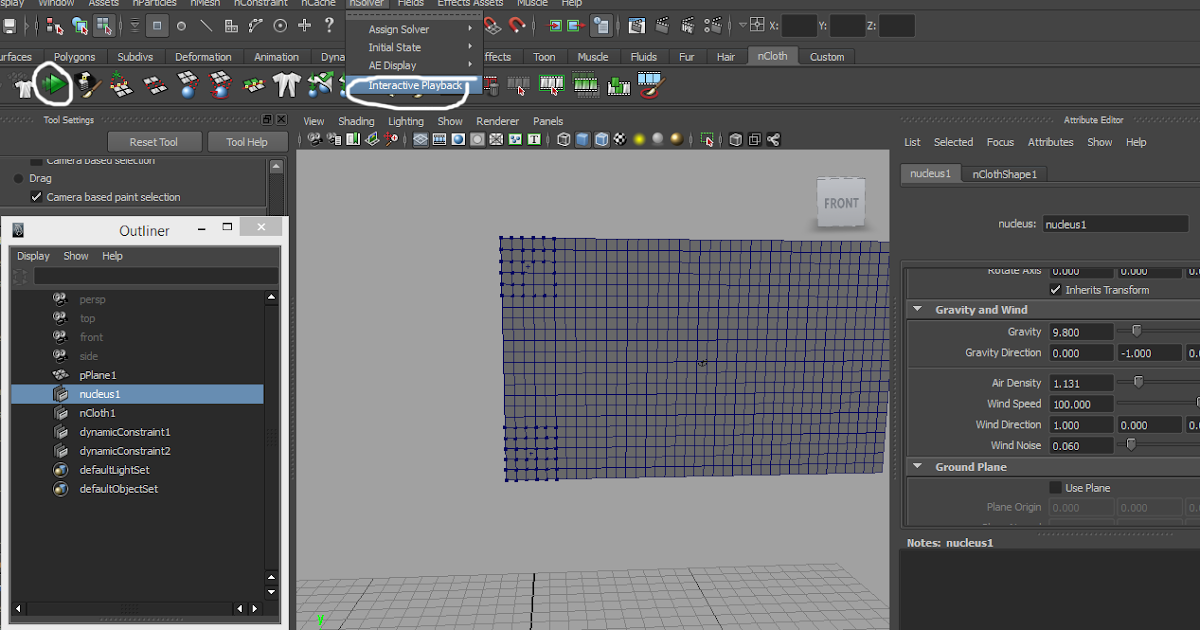This screenshot has width=1200, height=630.
Task: Enable the Use Plane checkbox
Action: pos(1056,488)
